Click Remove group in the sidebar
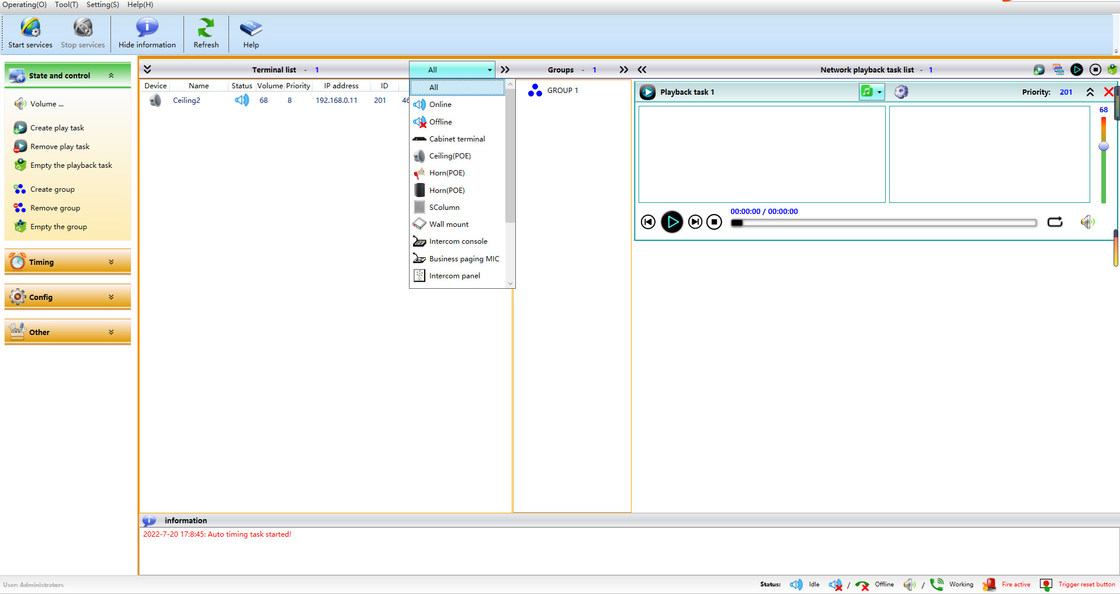Image resolution: width=1120 pixels, height=594 pixels. click(54, 208)
